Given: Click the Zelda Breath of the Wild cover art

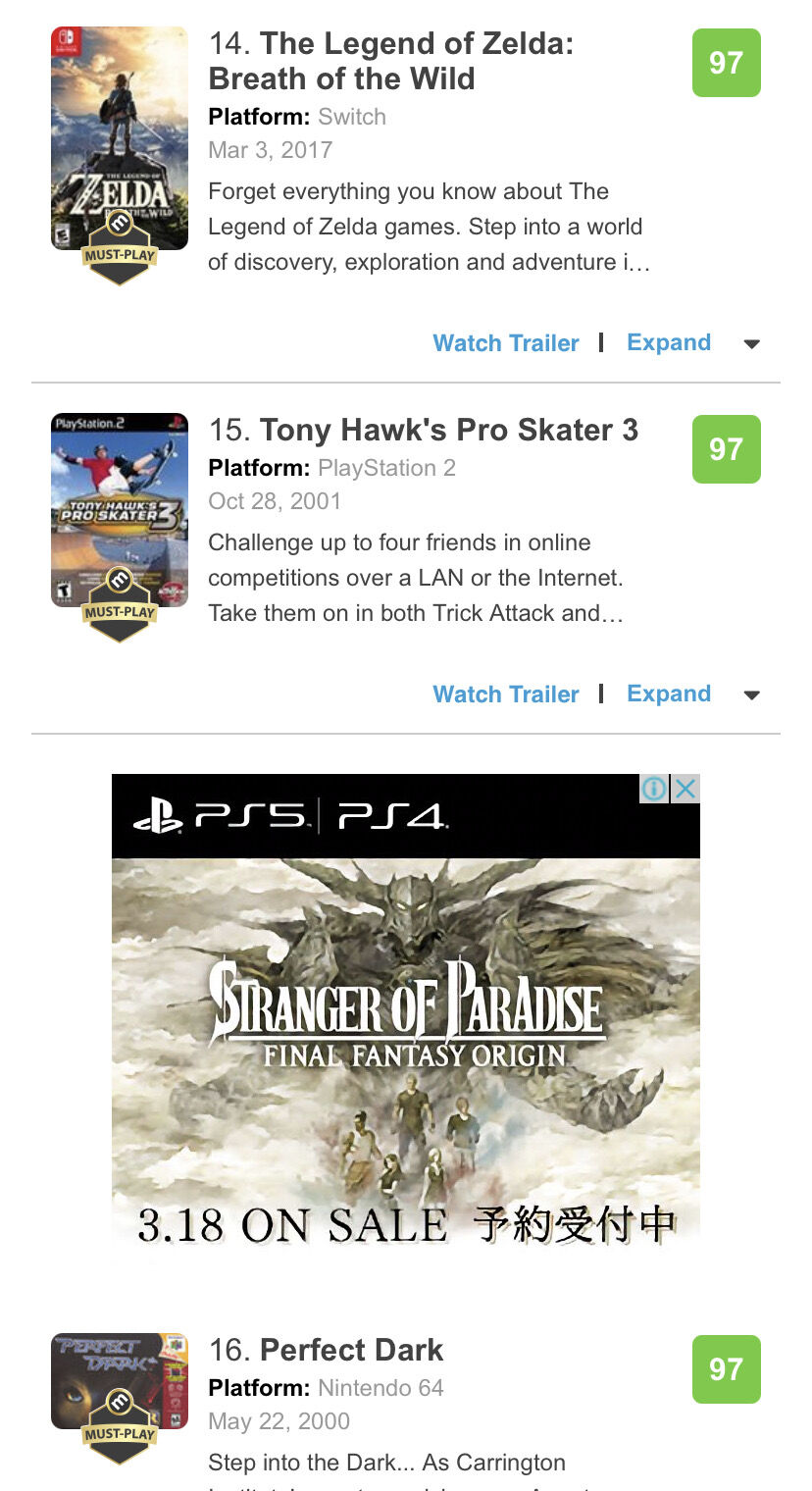Looking at the screenshot, I should pos(120,138).
